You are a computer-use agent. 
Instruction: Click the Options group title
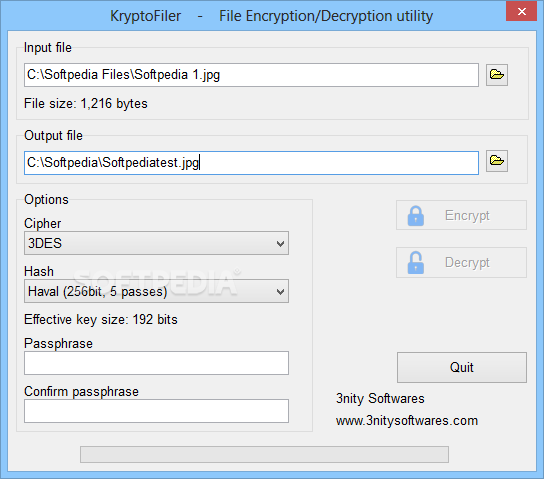[46, 199]
